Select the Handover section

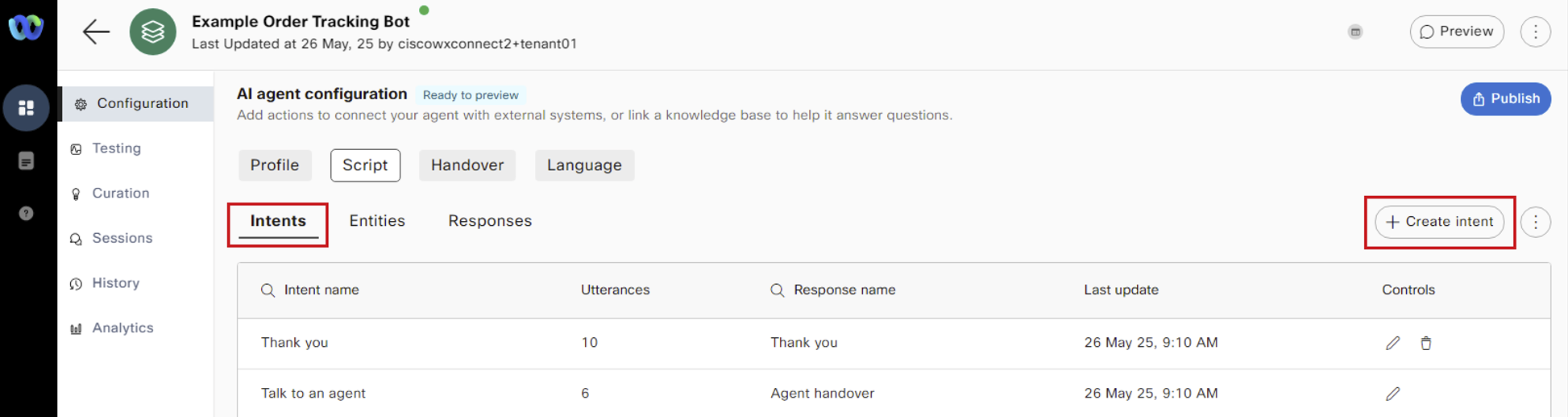[467, 165]
